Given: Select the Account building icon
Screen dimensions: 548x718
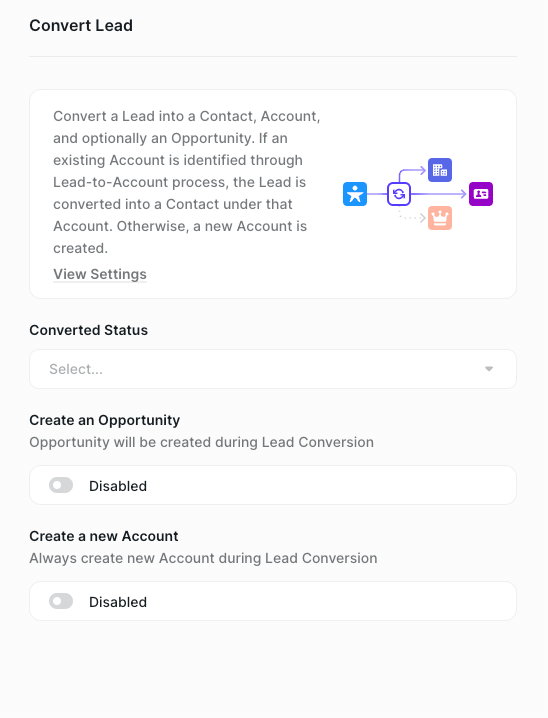Looking at the screenshot, I should (x=440, y=170).
